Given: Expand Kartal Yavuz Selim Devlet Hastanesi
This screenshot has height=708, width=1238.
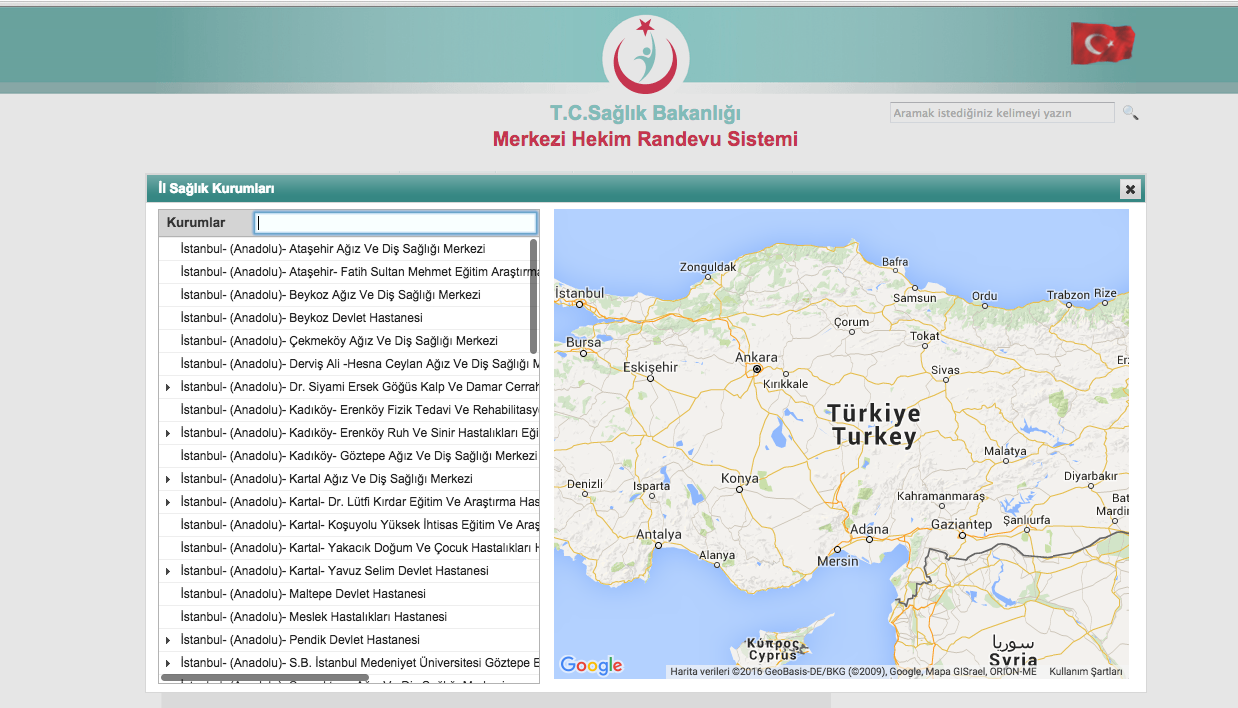Looking at the screenshot, I should click(x=168, y=571).
